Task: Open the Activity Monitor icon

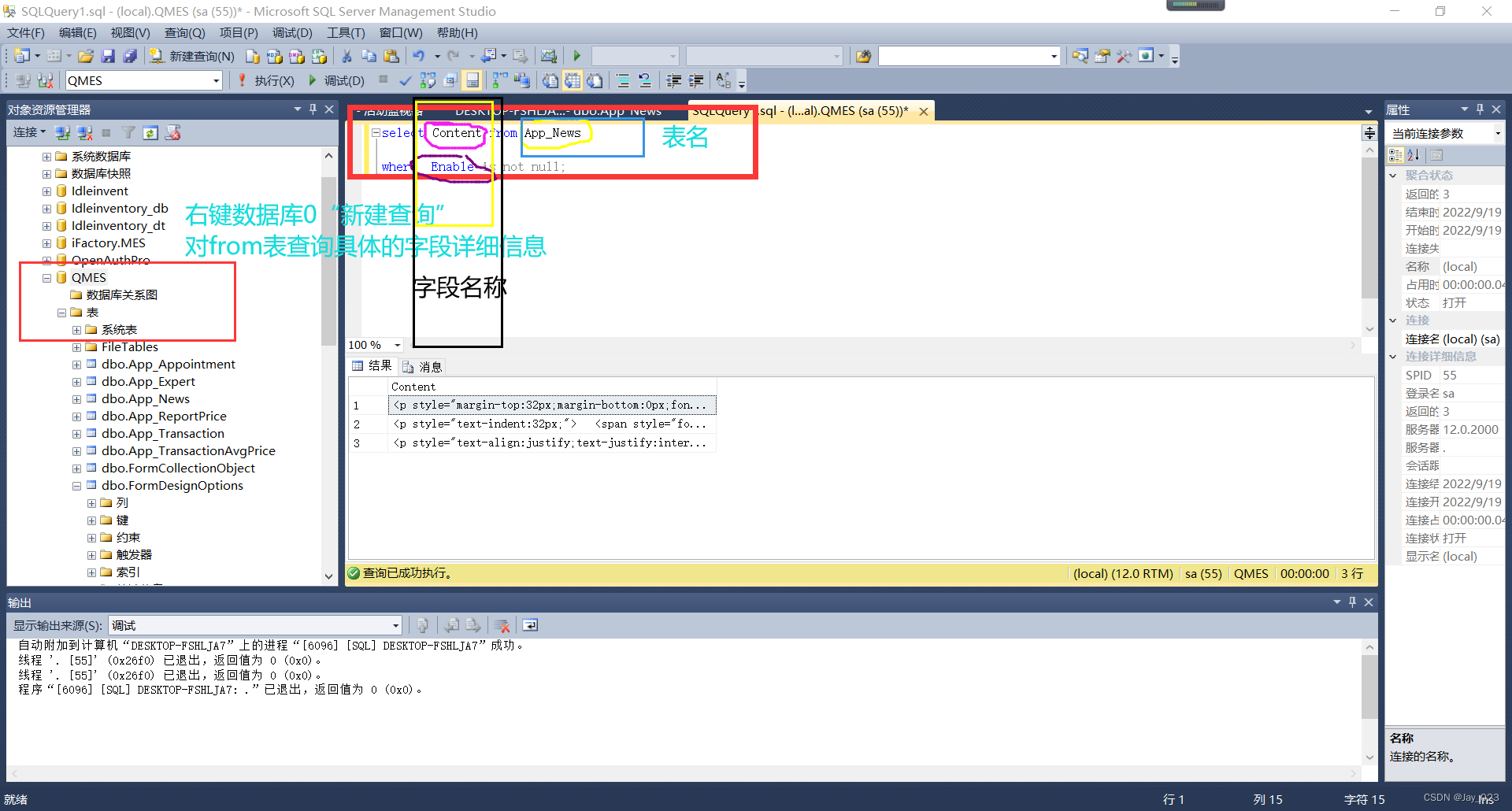Action: pyautogui.click(x=549, y=56)
